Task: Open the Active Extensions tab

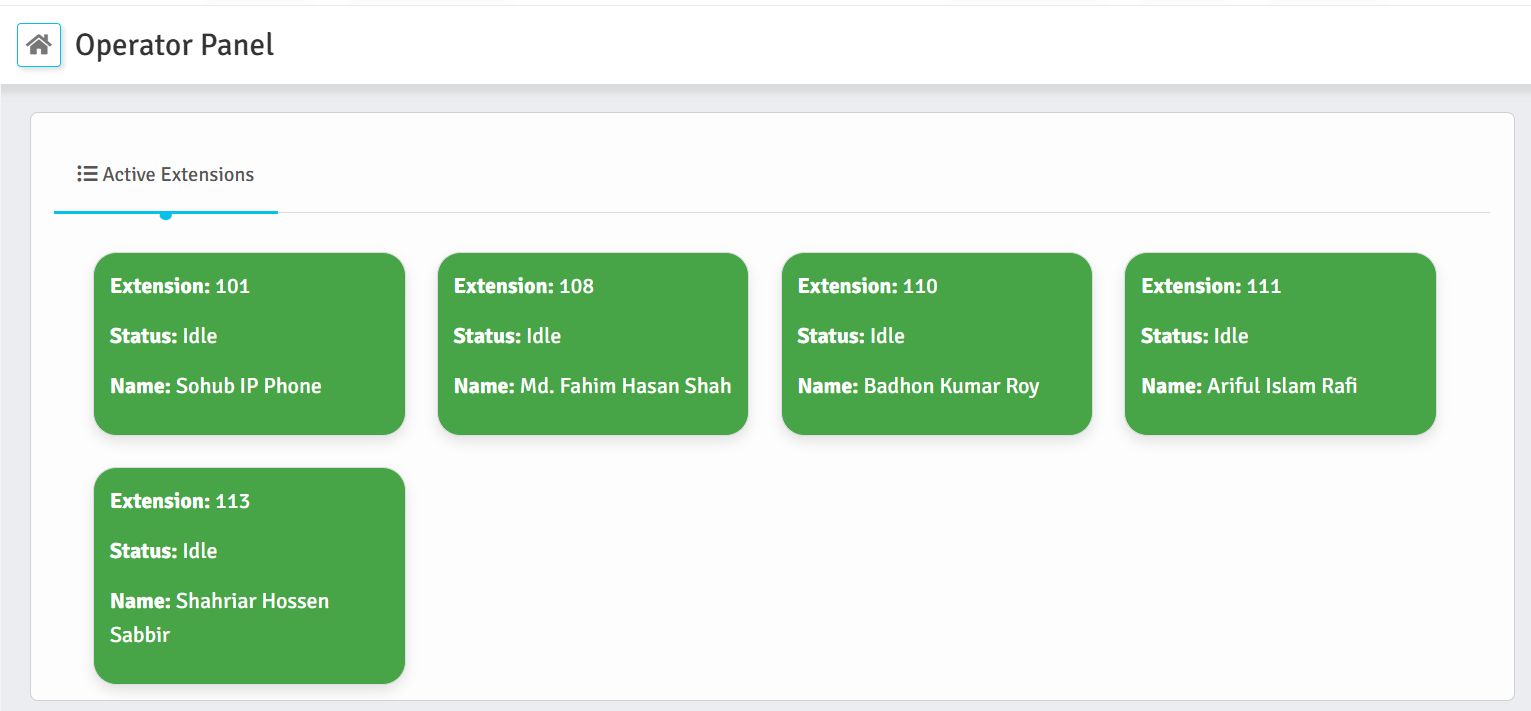Action: [x=166, y=175]
